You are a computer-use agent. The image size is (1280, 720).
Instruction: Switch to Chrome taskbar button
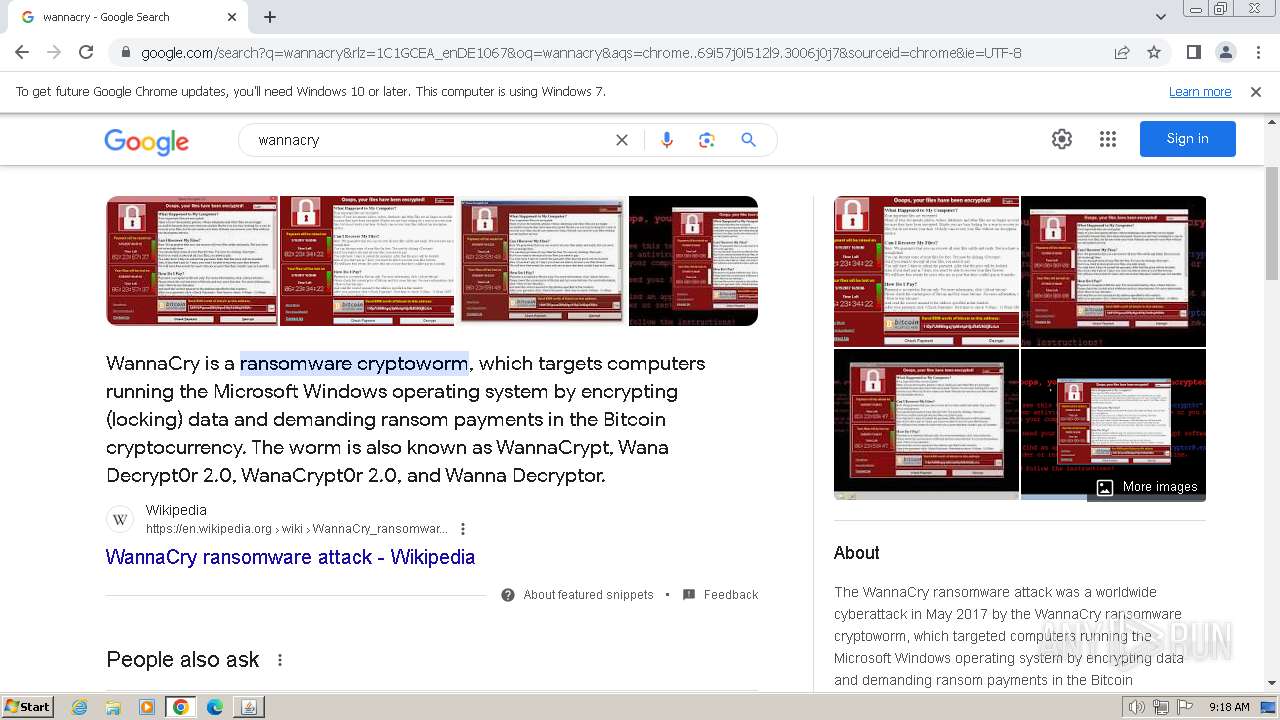[181, 707]
